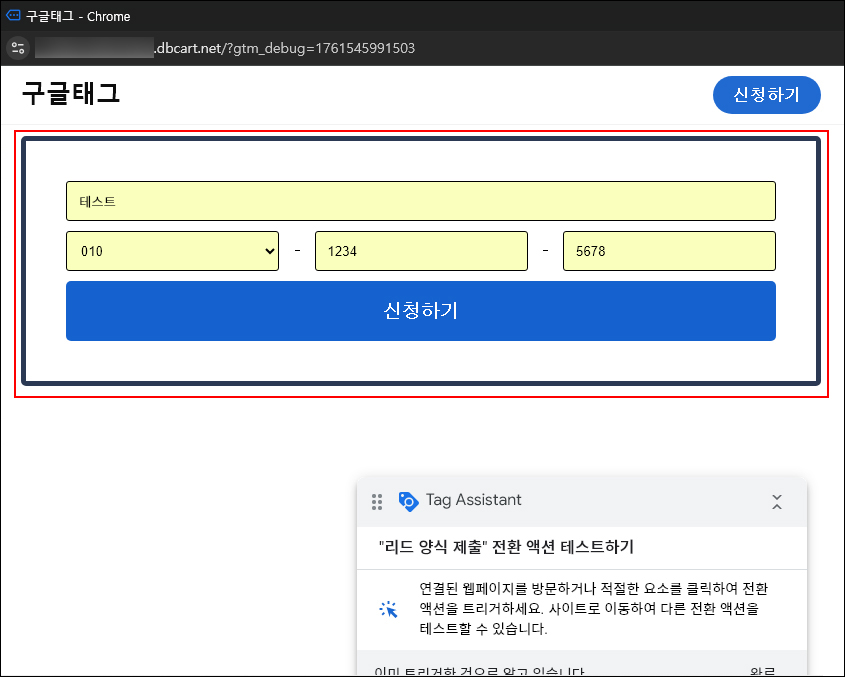Click the "리드 양식 제출" 전환 액션 테스트하기 heading

(x=506, y=547)
